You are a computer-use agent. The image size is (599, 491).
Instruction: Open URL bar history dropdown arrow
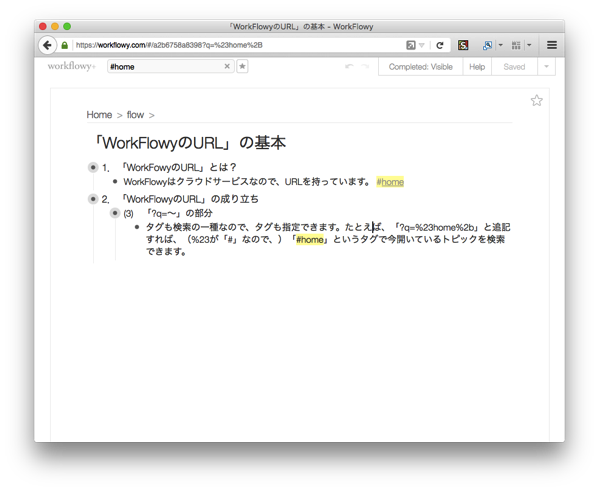click(422, 45)
